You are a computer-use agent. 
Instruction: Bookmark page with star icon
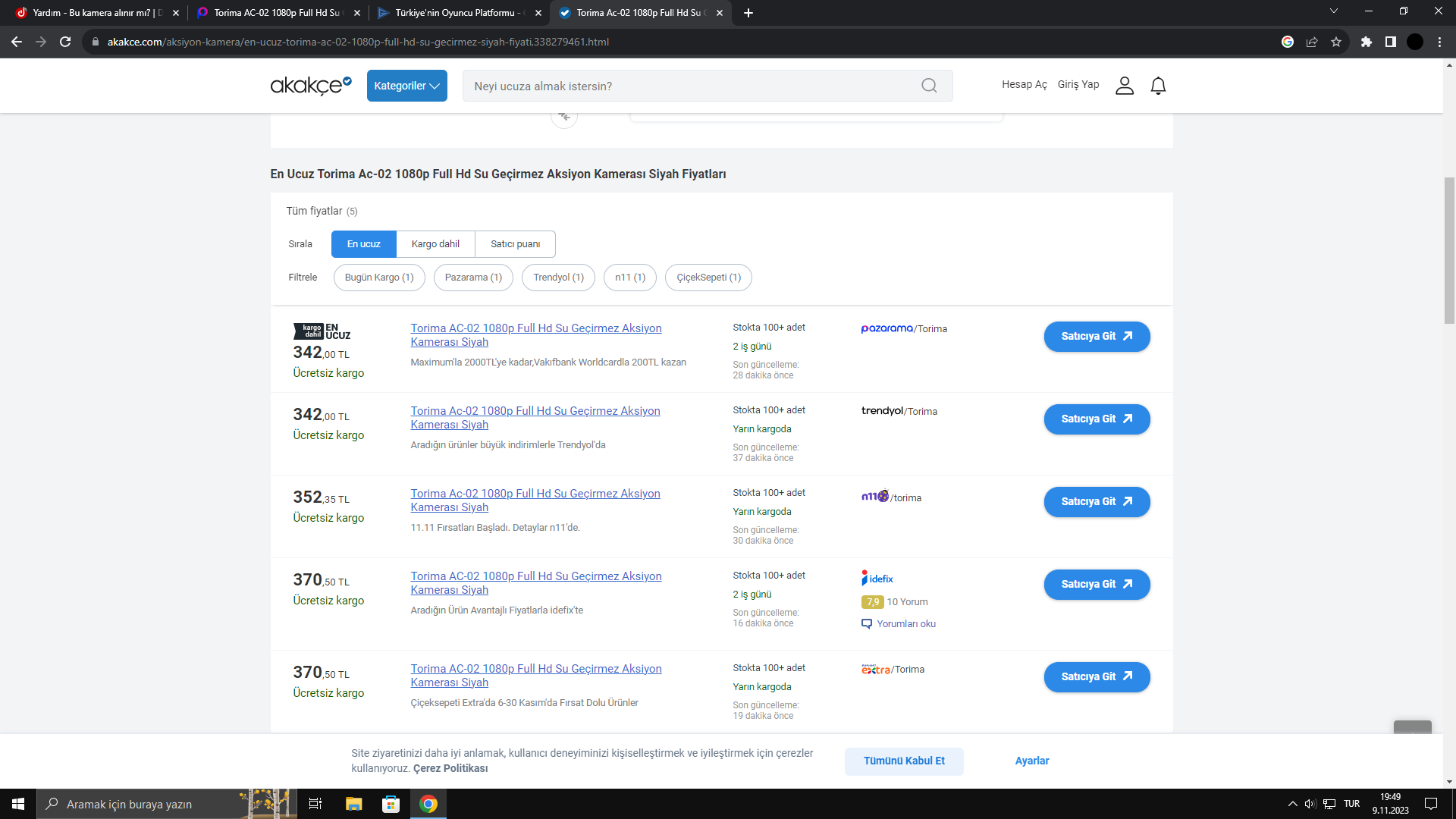(1336, 42)
